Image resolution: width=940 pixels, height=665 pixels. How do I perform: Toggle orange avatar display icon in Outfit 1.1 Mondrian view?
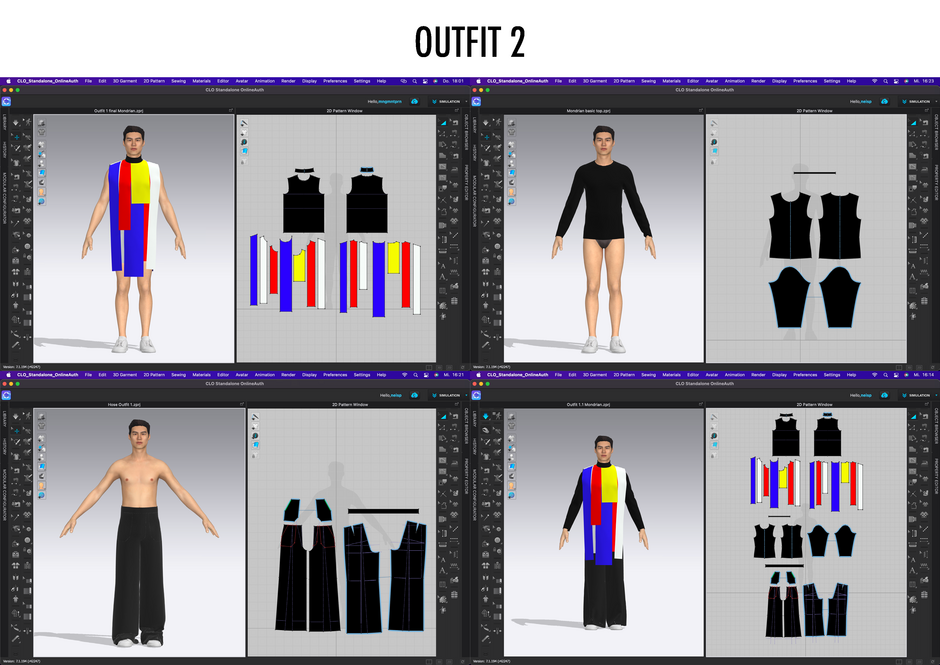[511, 486]
